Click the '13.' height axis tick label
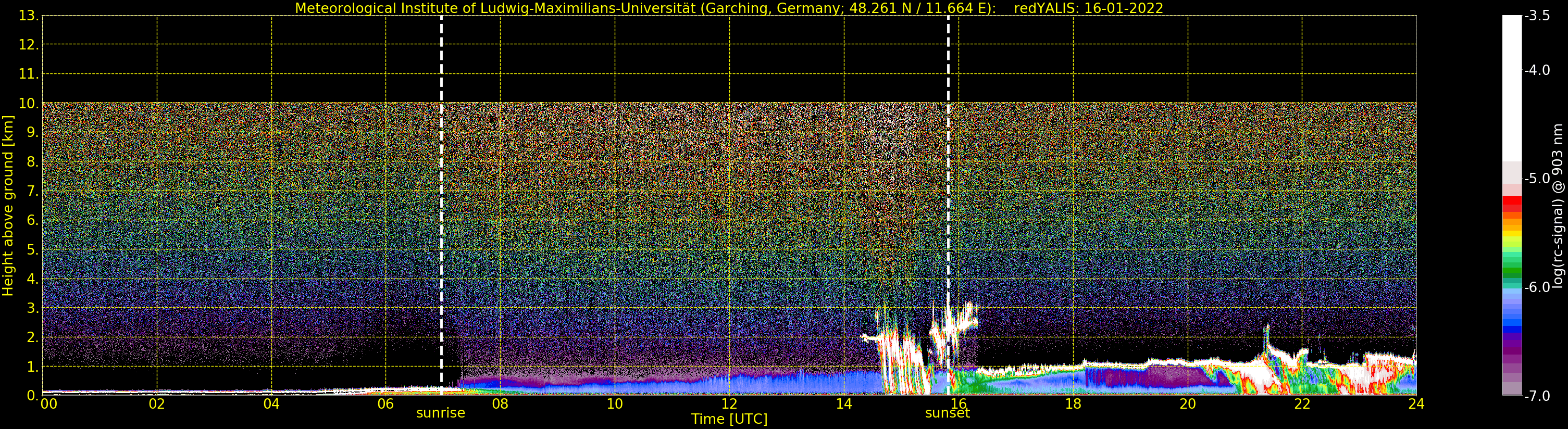This screenshot has width=1568, height=429. [29, 16]
